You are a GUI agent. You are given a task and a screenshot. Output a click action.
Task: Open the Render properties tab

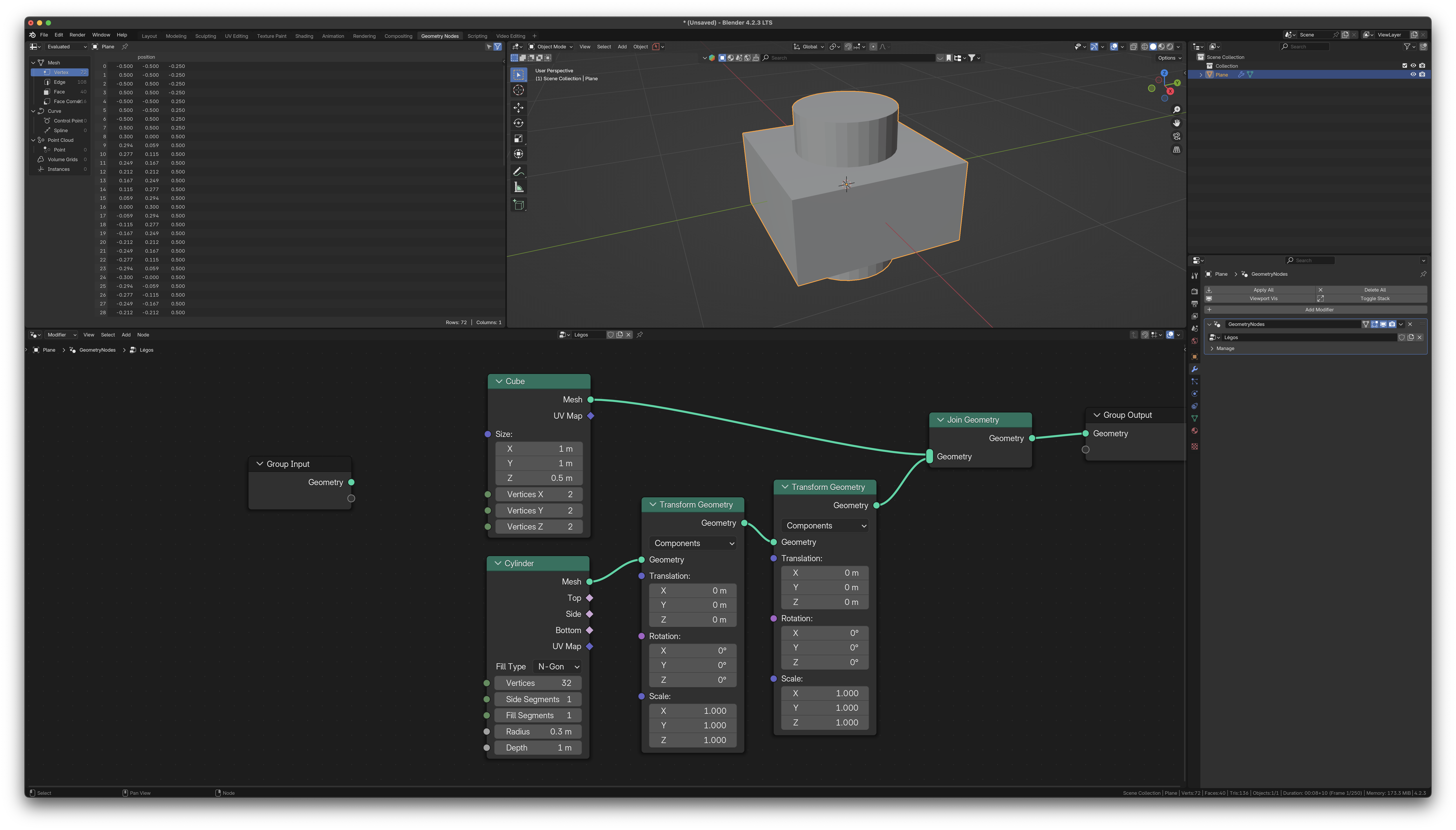(x=1194, y=291)
